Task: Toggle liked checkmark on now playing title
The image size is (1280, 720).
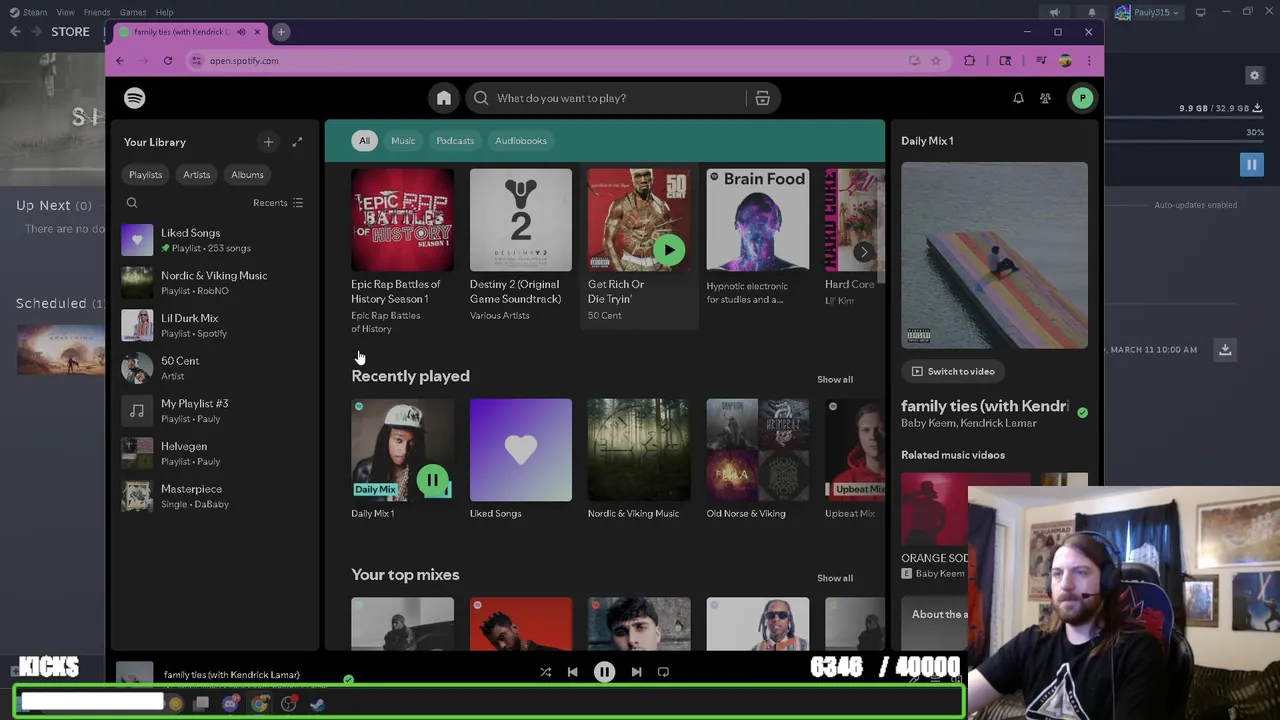Action: point(1083,412)
